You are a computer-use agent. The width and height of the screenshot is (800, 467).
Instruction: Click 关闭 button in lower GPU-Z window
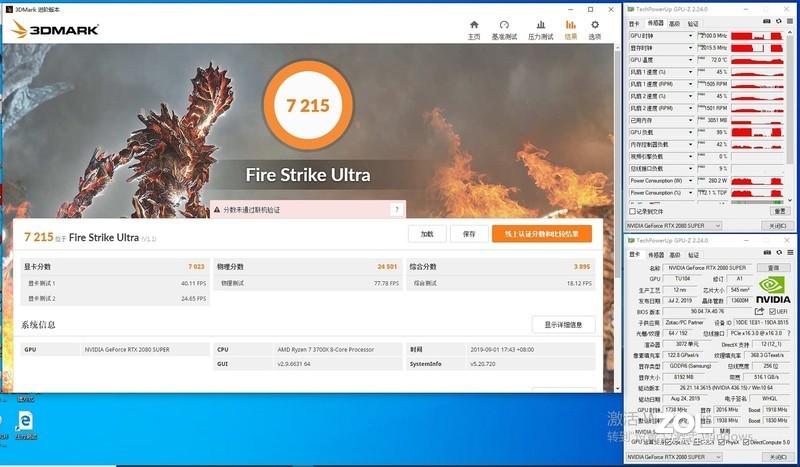778,457
